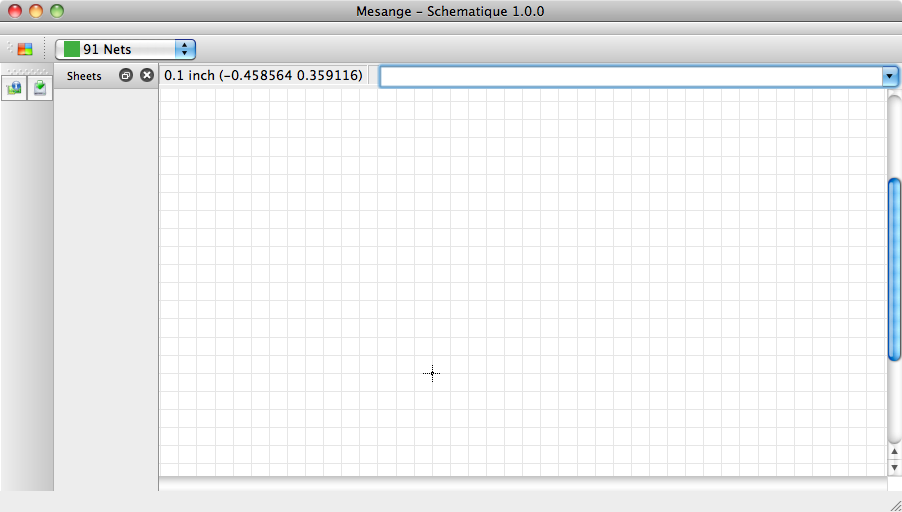Click the vertical scrollbar thumb
Screen dimensions: 902x512
click(x=894, y=270)
